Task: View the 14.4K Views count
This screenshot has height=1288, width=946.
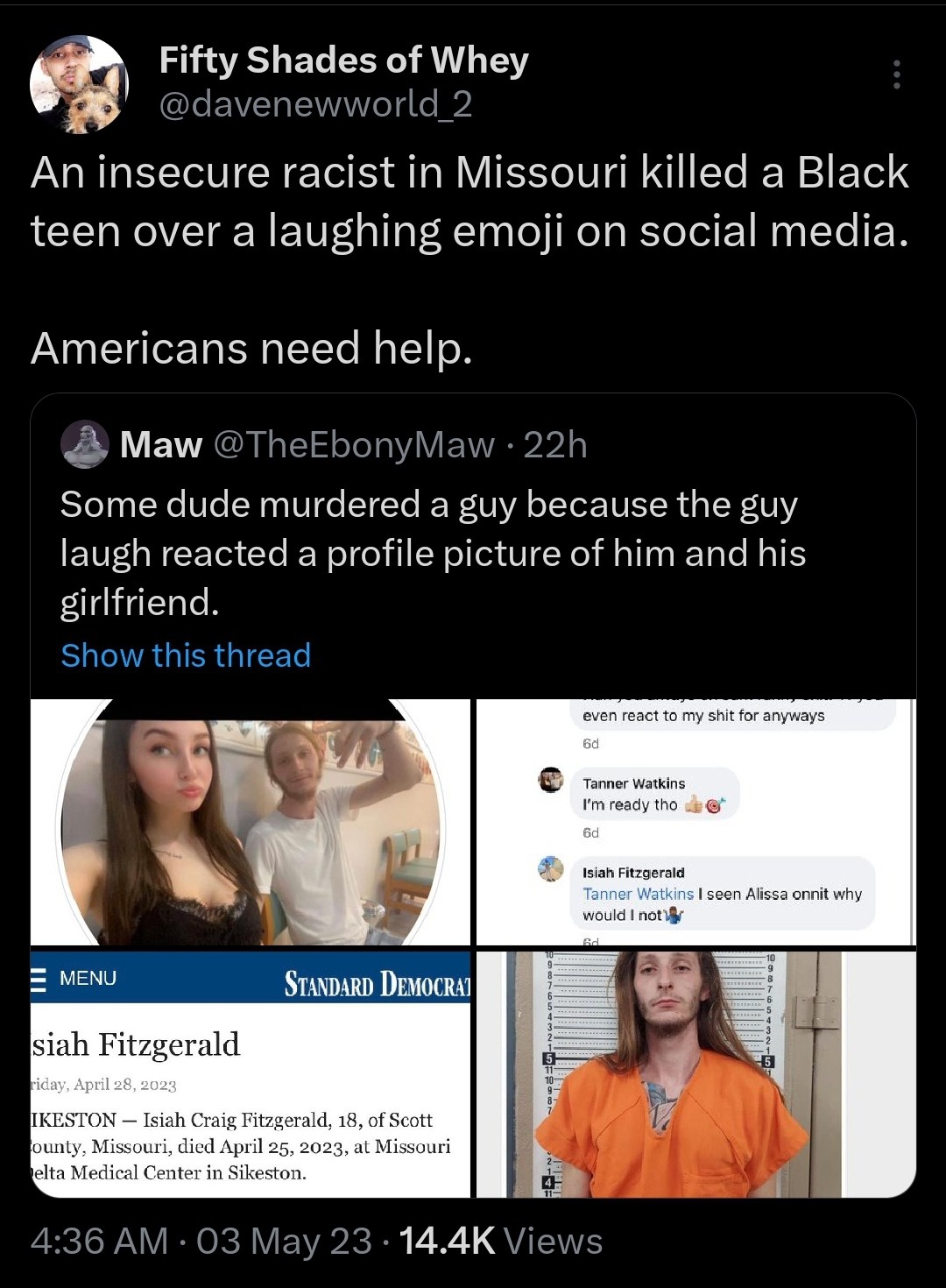Action: pos(501,1241)
